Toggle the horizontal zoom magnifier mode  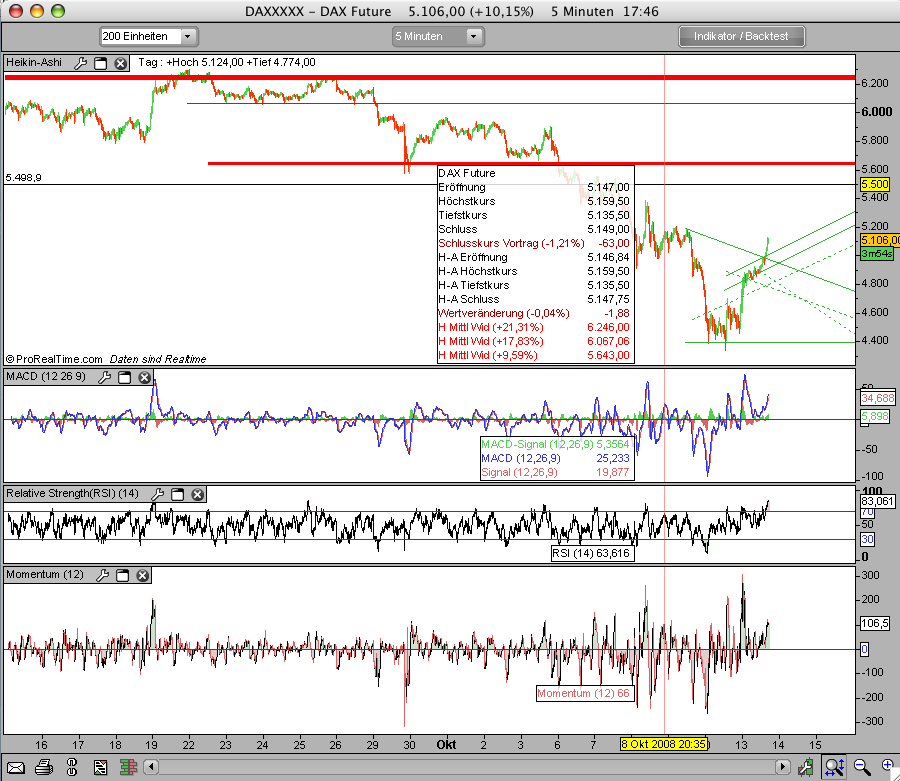click(833, 767)
